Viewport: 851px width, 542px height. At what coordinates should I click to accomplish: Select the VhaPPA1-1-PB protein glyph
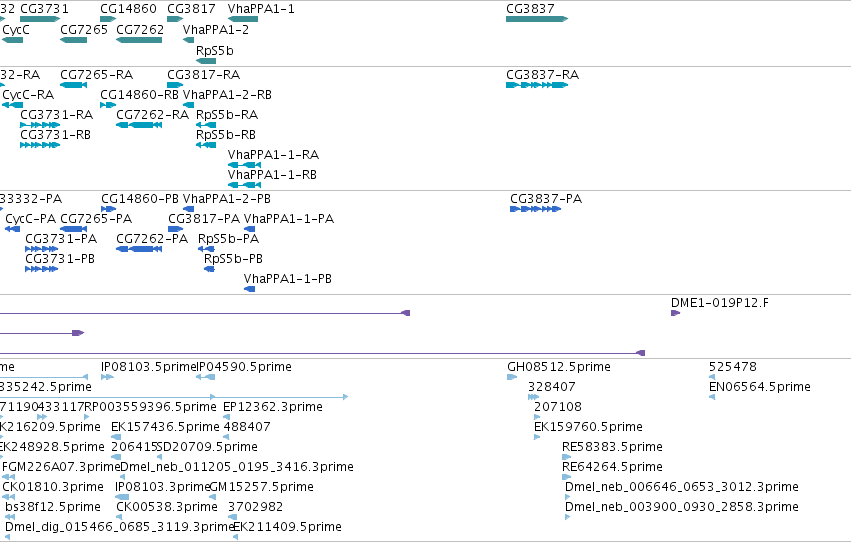click(x=249, y=290)
